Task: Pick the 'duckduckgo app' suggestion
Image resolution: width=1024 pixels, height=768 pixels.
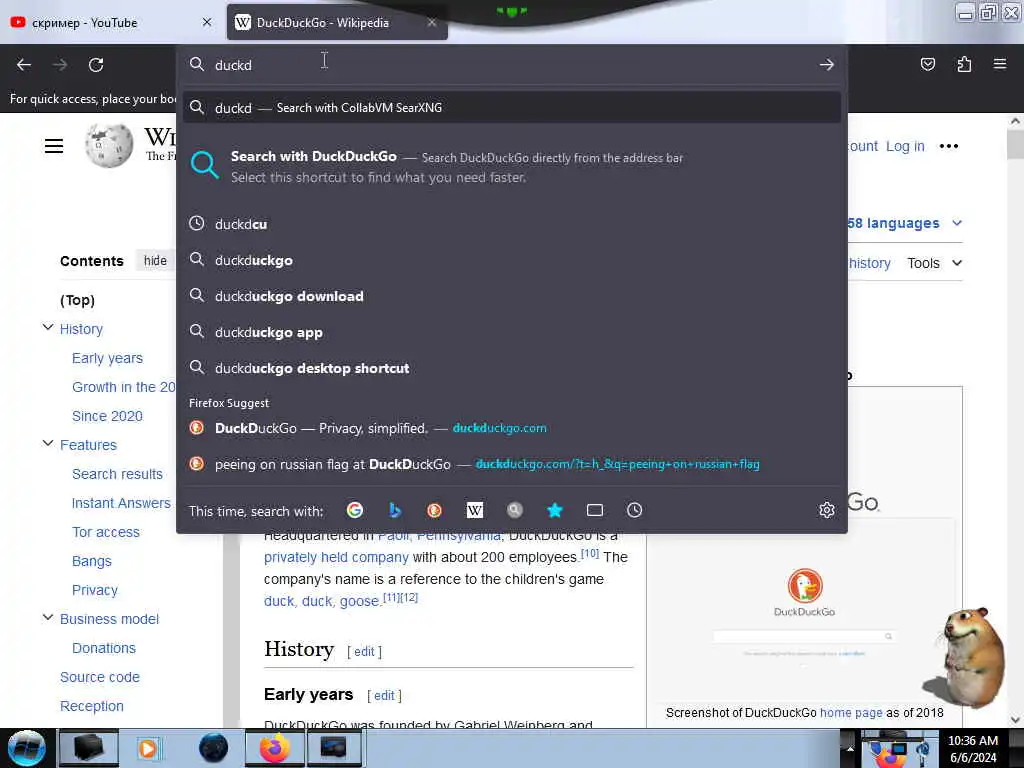Action: 512,332
